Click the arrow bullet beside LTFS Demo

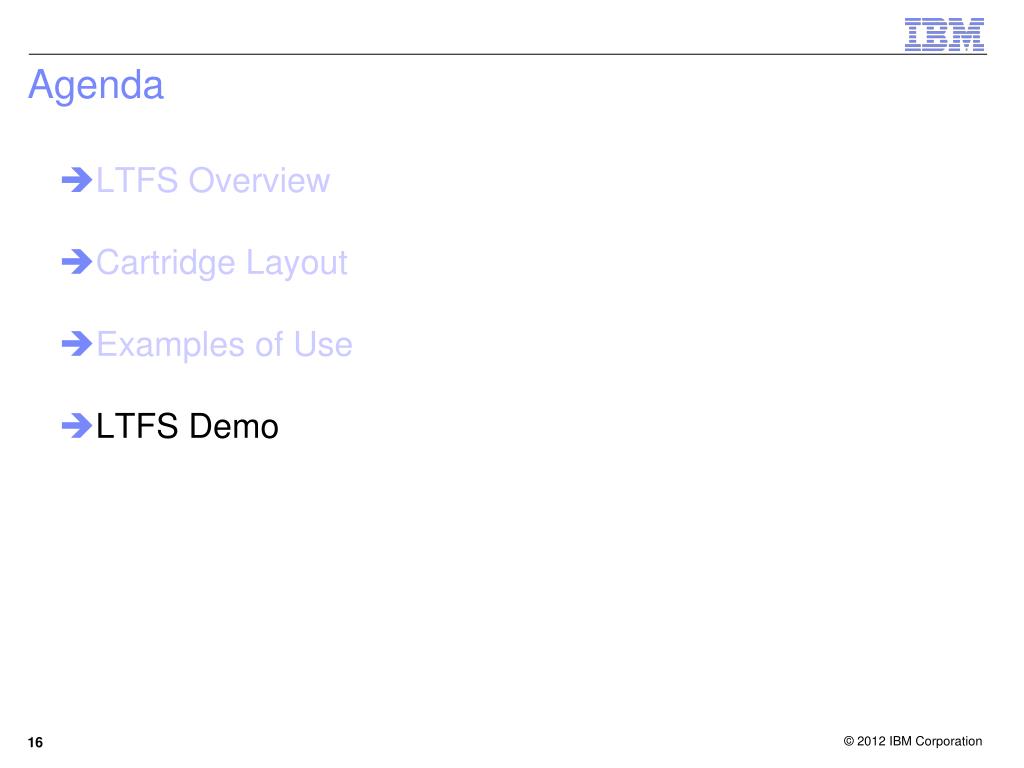(77, 426)
